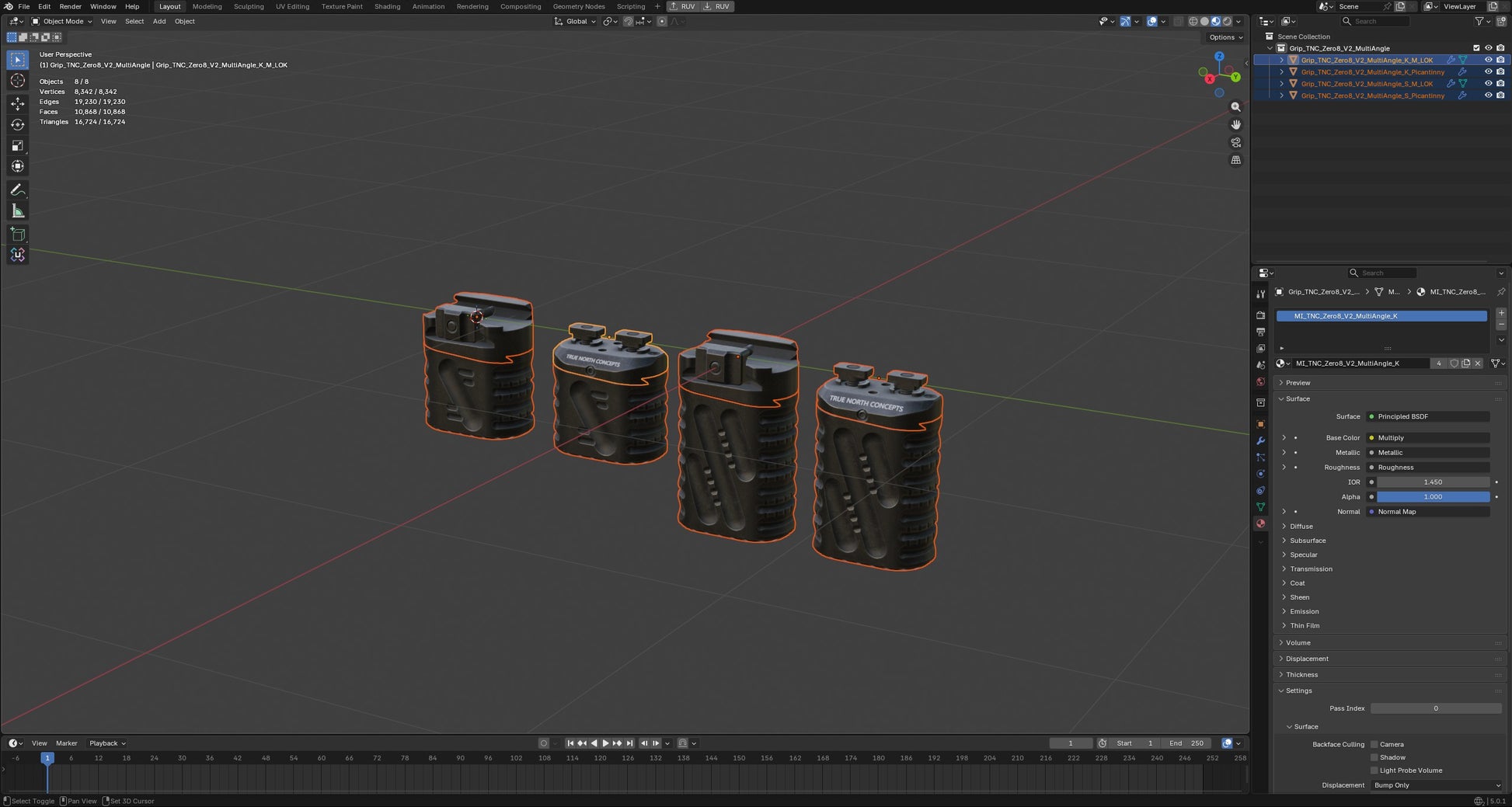Toggle fake user shield for material
1512x807 pixels.
[1454, 363]
